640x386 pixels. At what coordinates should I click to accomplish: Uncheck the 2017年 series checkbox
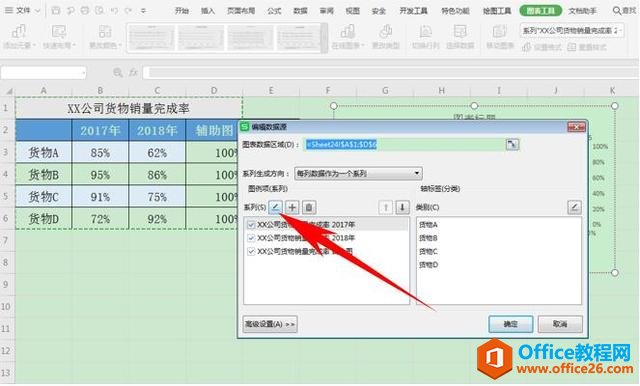pyautogui.click(x=251, y=224)
